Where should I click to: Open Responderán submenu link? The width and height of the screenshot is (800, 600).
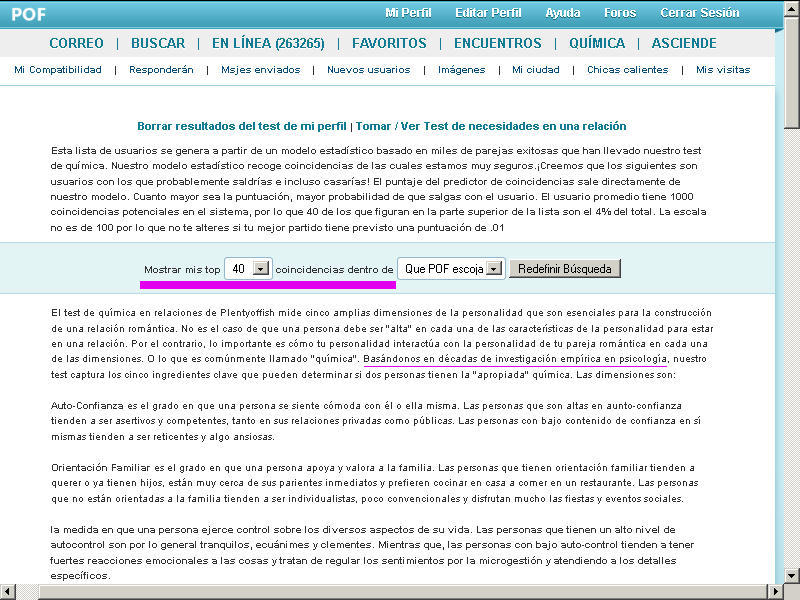[161, 70]
